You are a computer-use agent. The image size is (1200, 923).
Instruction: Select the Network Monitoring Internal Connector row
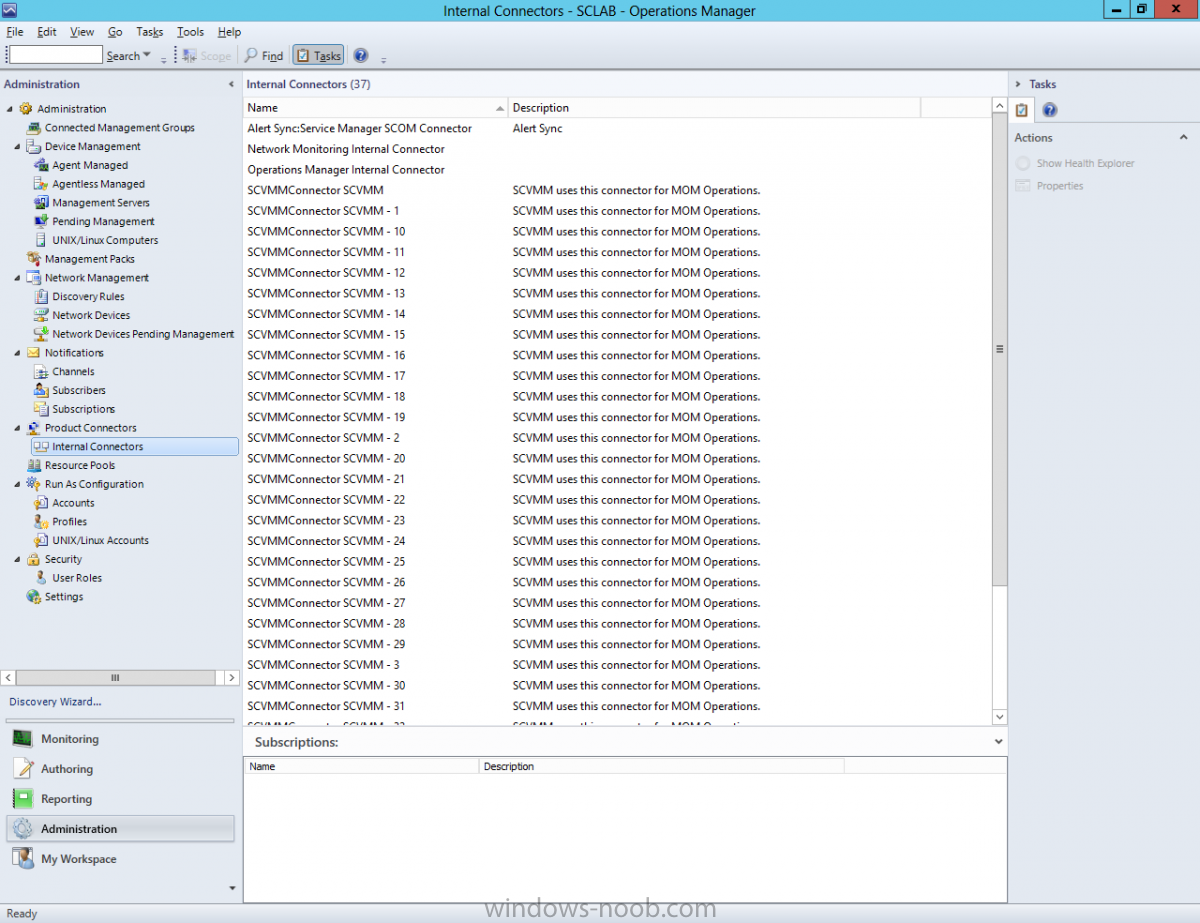tap(617, 149)
